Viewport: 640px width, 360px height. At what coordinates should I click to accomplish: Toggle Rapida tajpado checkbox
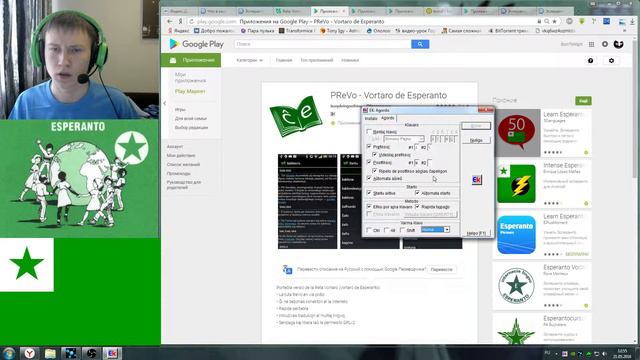click(417, 207)
